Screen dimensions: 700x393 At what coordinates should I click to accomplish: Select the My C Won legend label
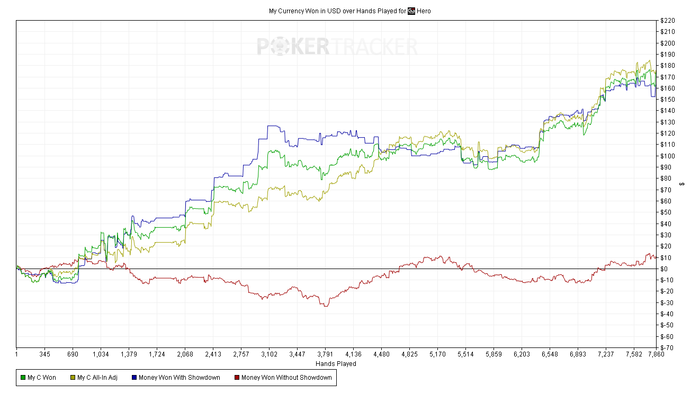(42, 378)
